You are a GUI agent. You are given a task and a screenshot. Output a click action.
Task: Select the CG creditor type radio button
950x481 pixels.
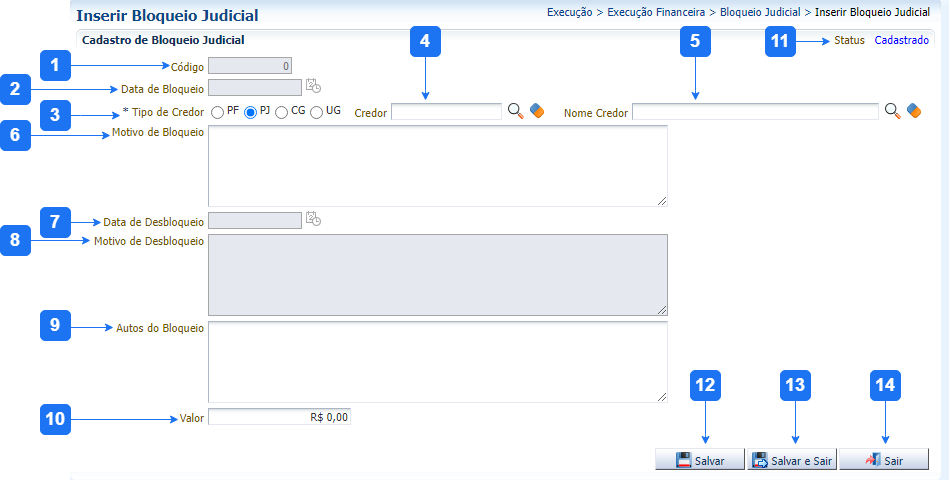click(x=282, y=112)
